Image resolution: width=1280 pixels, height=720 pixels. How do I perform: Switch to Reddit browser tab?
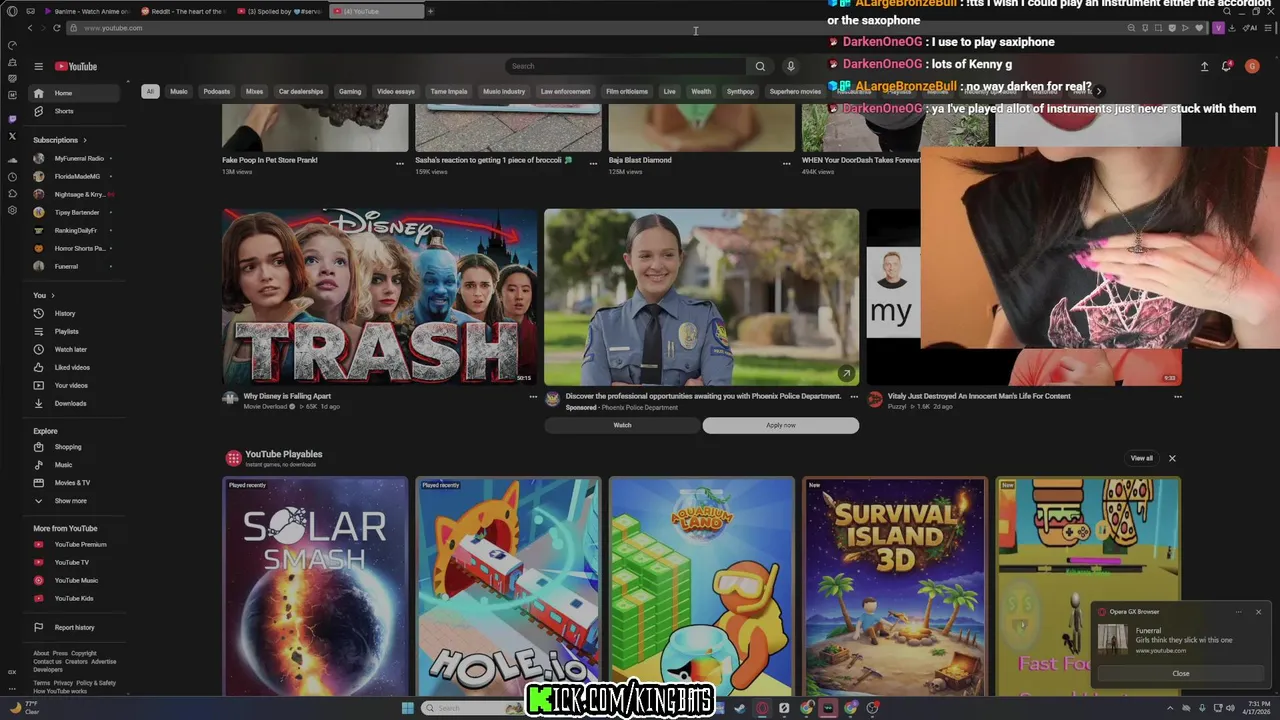(x=183, y=11)
